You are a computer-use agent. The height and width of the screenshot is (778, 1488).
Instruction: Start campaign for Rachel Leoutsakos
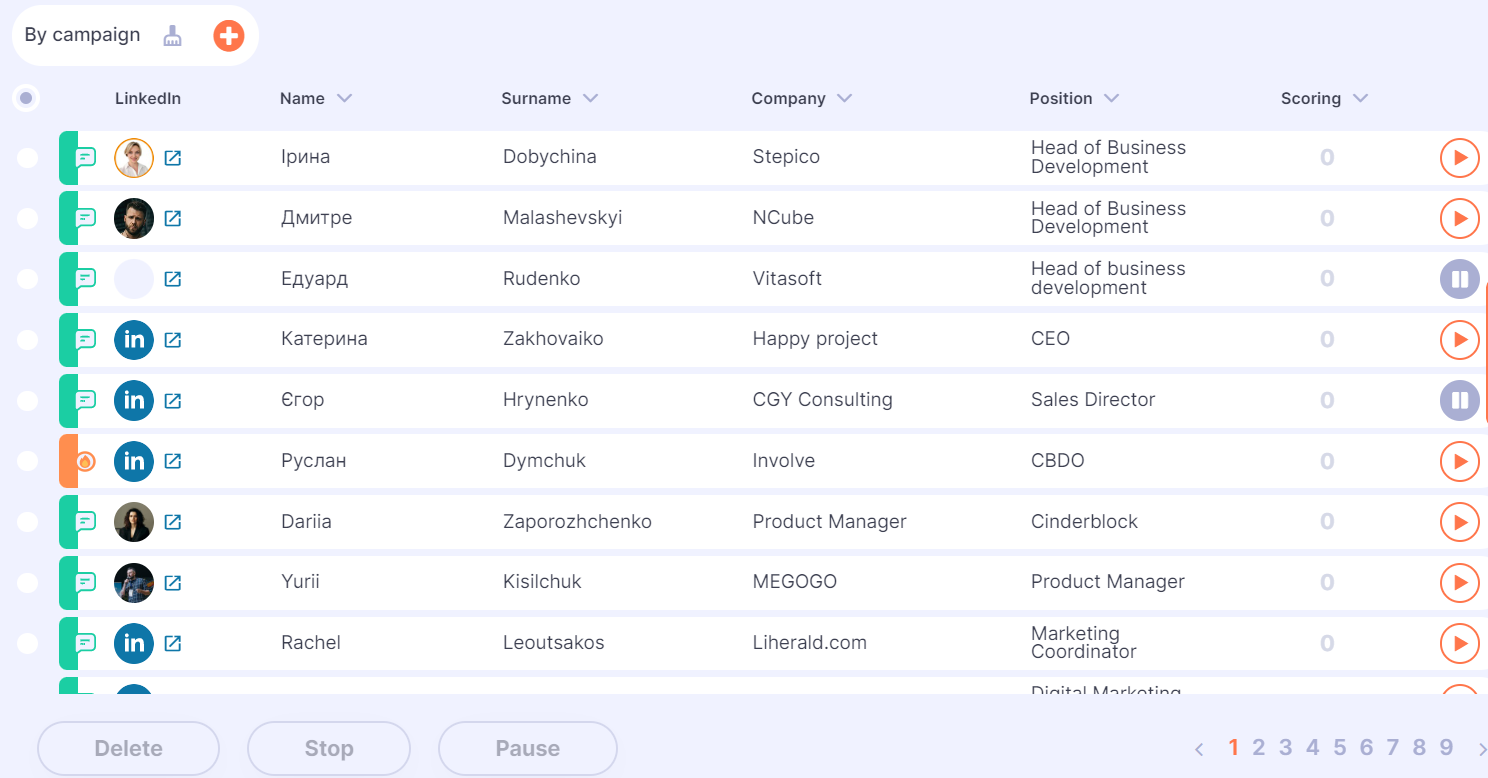tap(1460, 643)
